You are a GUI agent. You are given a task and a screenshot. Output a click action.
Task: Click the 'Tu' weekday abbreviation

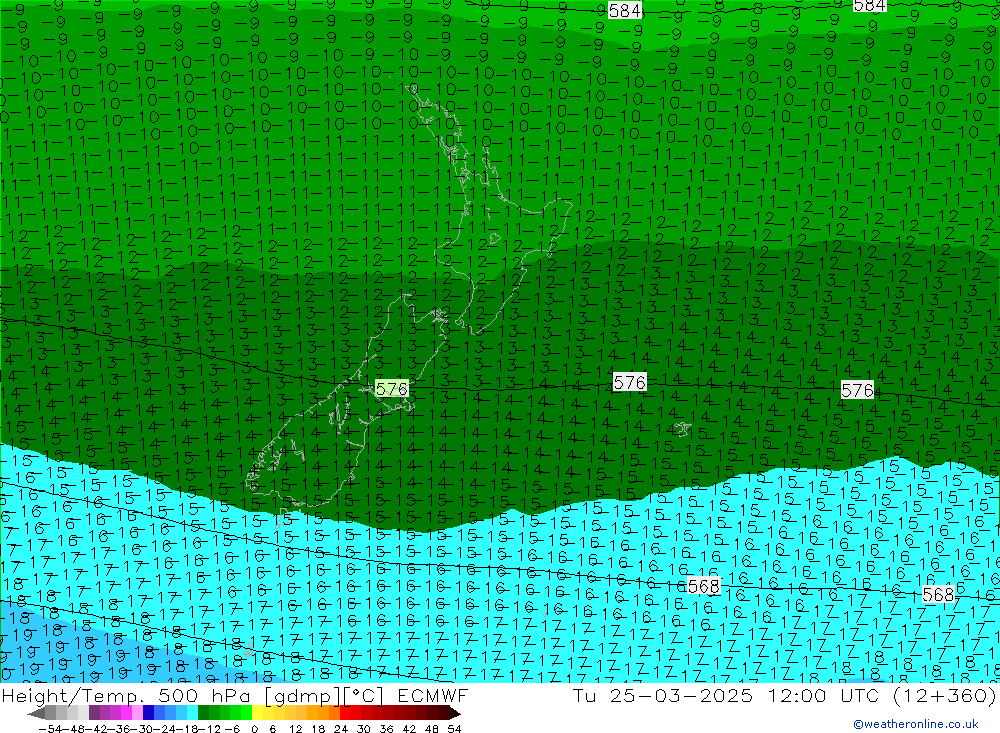point(584,695)
